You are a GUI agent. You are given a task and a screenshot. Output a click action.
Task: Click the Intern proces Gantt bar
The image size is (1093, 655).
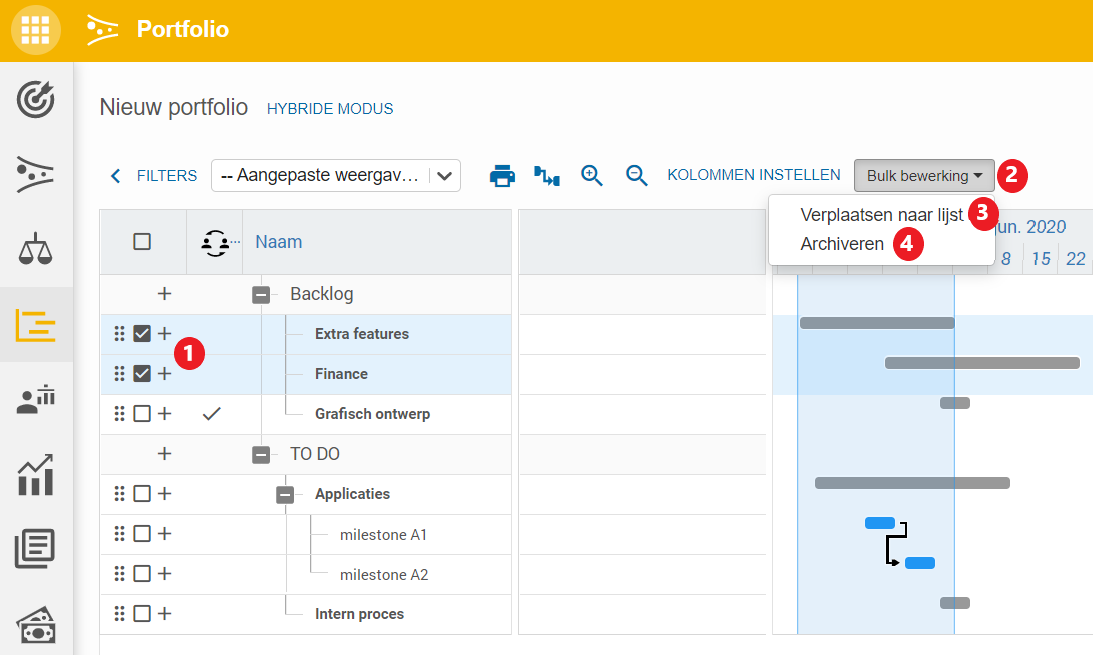pyautogui.click(x=955, y=603)
